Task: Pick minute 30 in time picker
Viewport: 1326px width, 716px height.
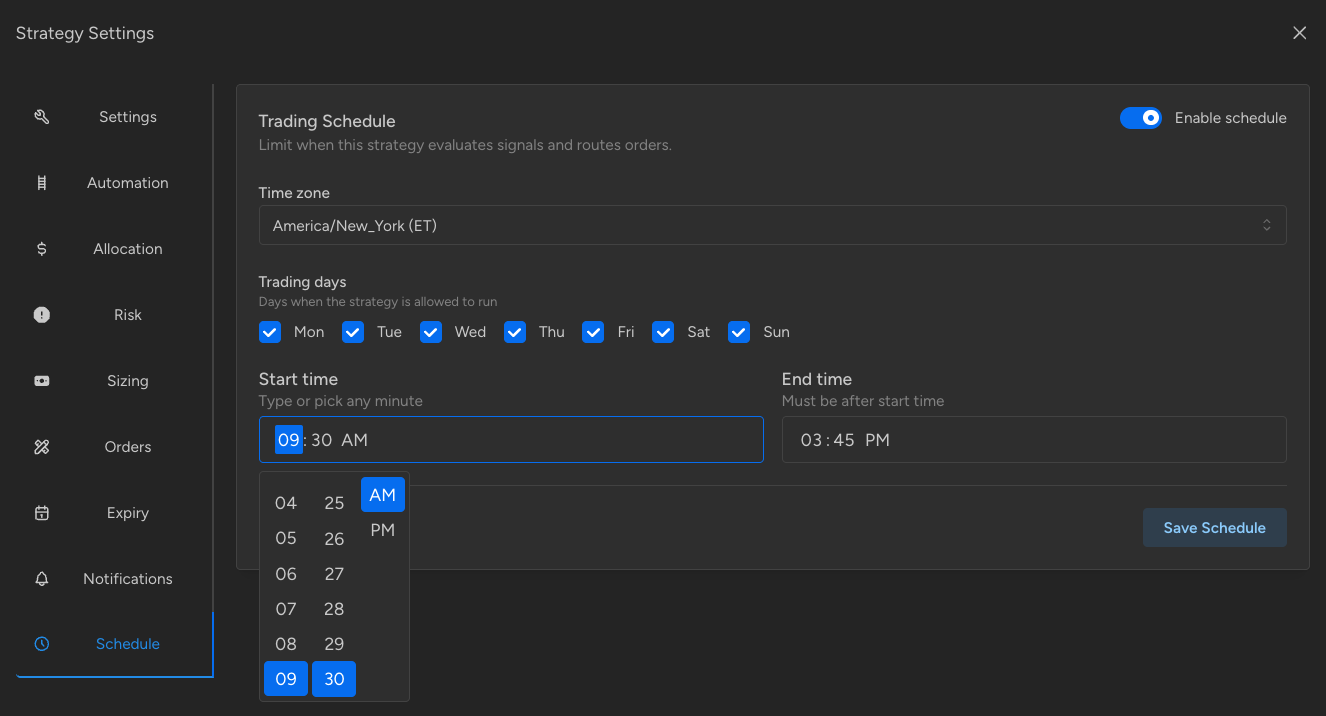Action: pos(334,679)
